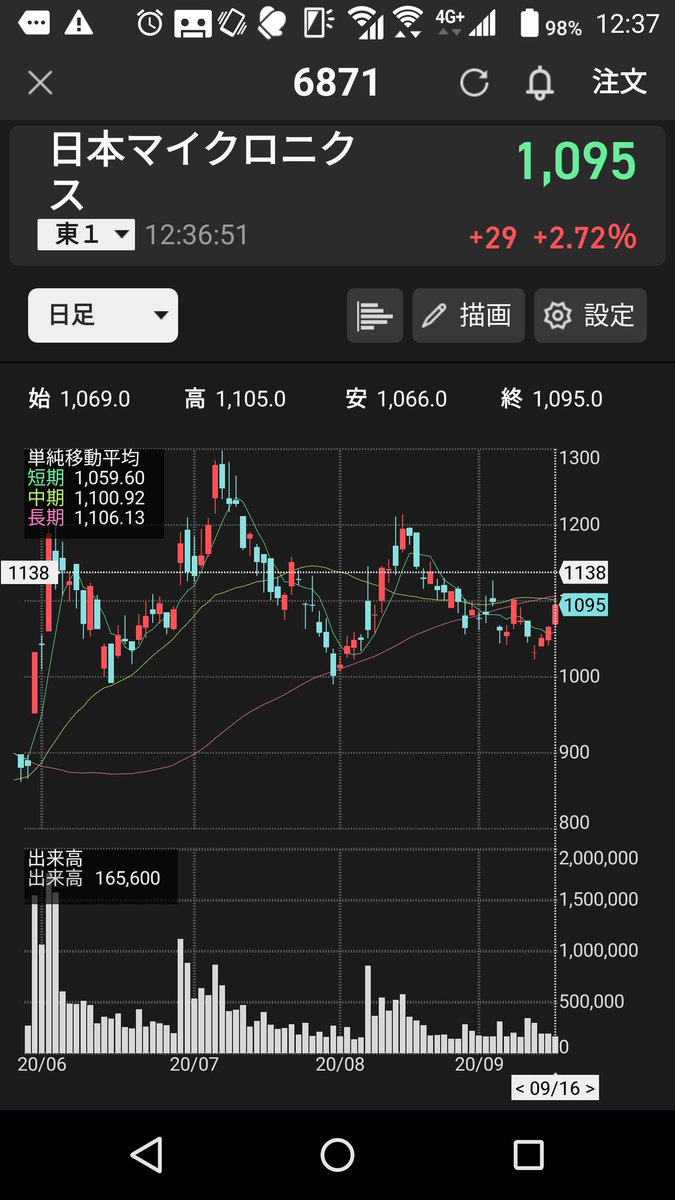Tap the 短期 1,059.60 moving average
Screen dimensions: 675x1200
point(87,478)
